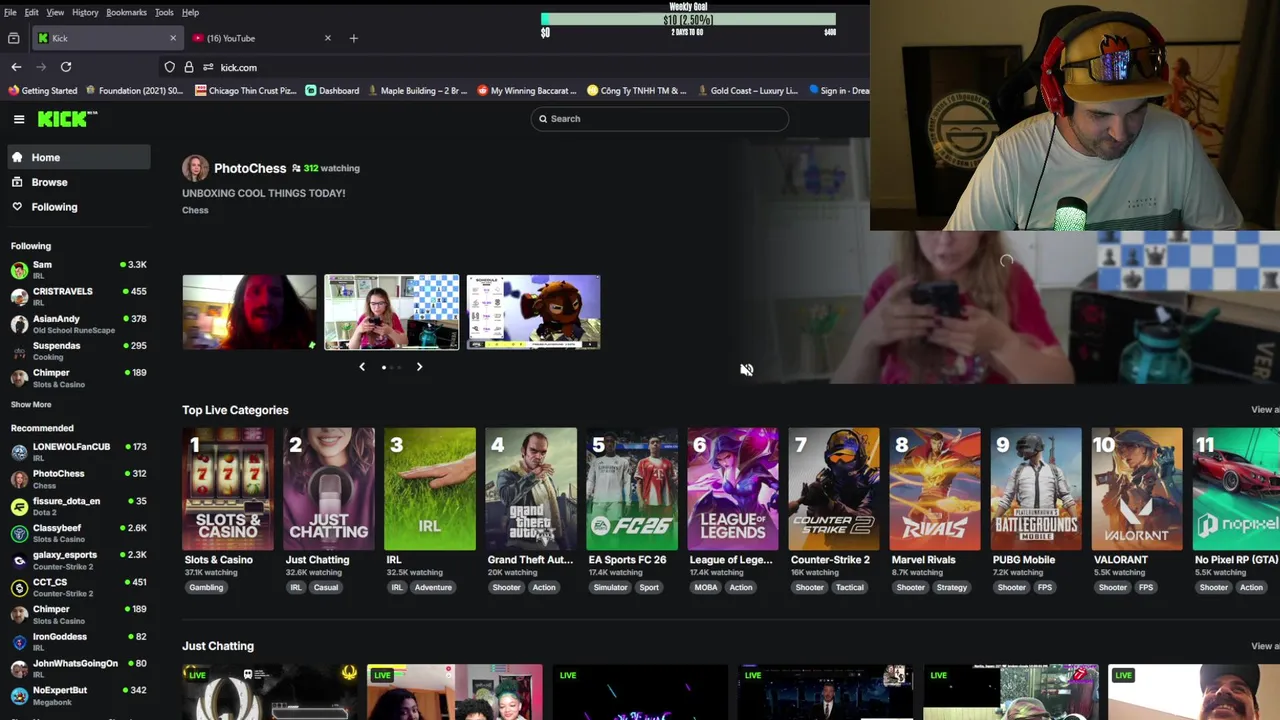Open PhotoChess channel name link
This screenshot has height=720, width=1280.
click(250, 168)
